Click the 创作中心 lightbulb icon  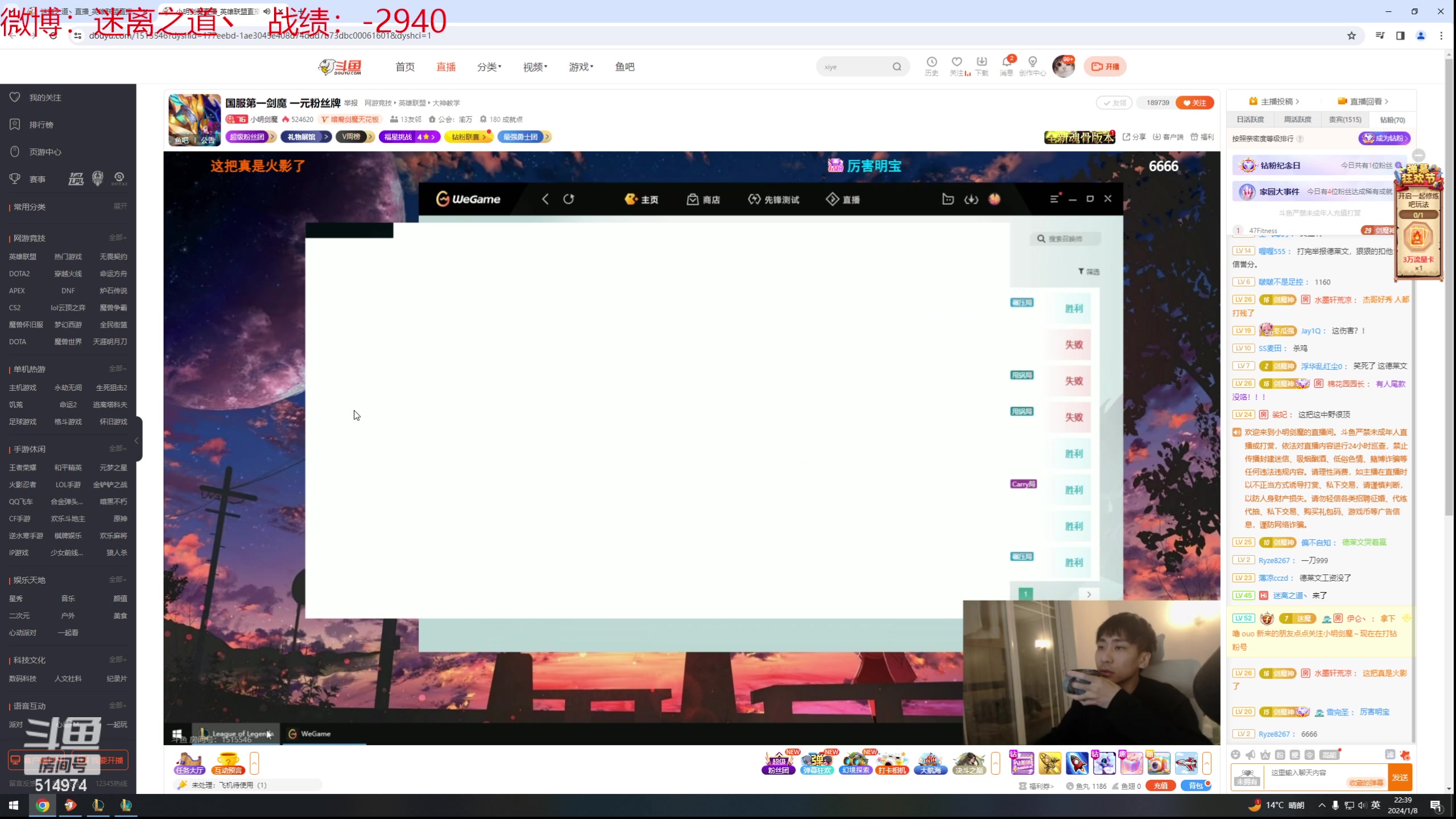click(x=1032, y=62)
